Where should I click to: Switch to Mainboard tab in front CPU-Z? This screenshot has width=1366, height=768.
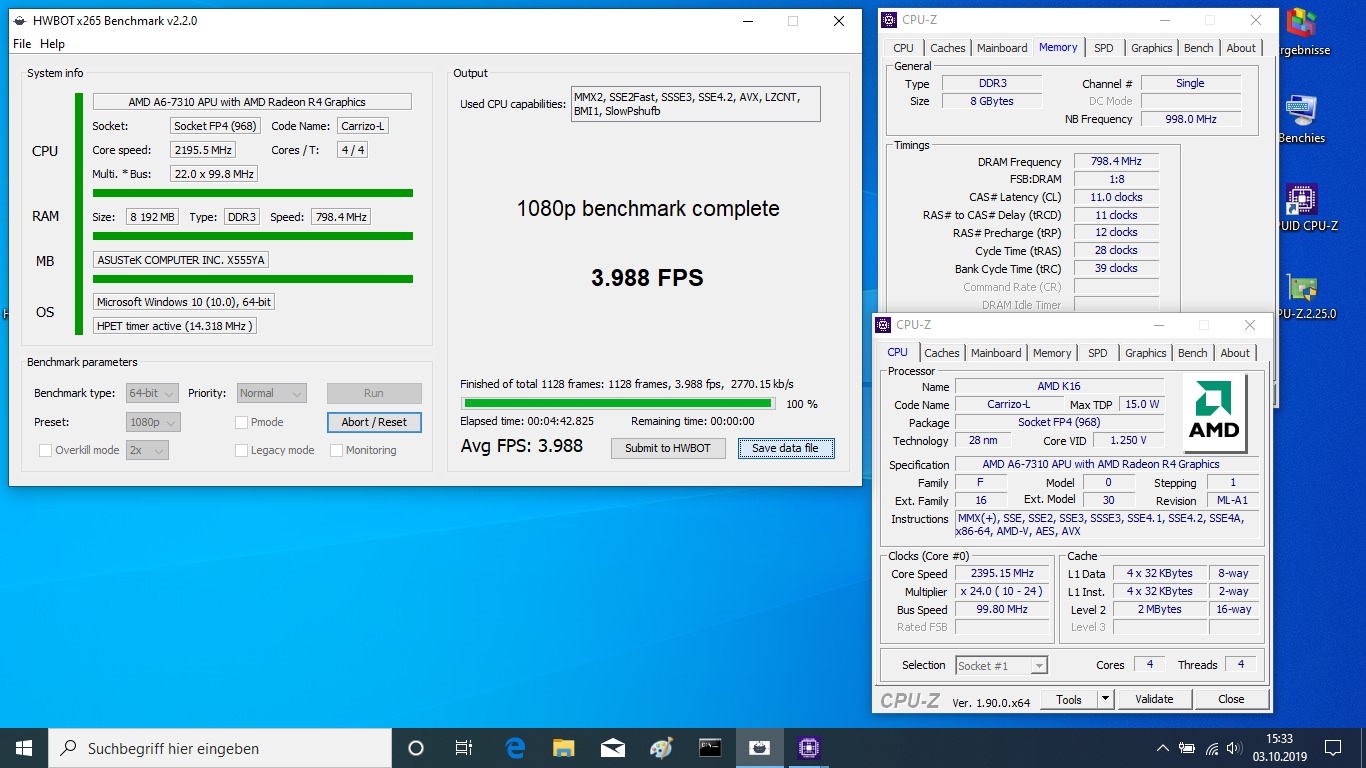coord(996,353)
